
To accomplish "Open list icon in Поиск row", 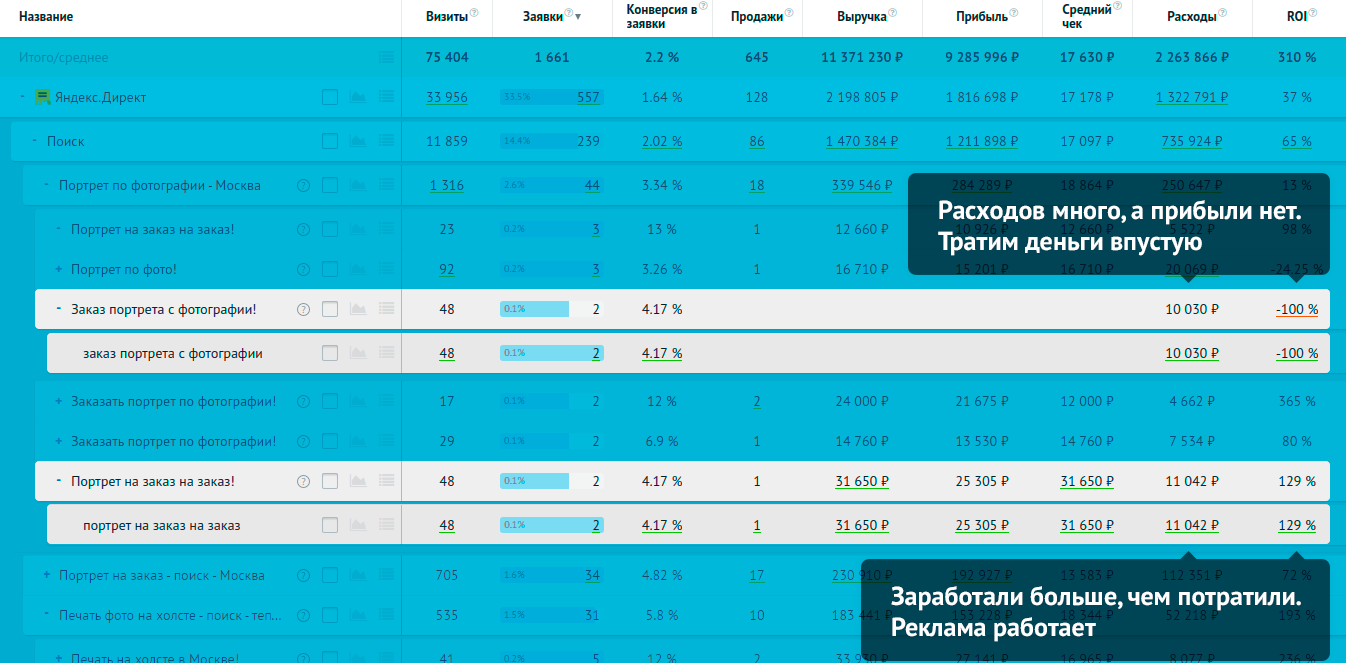I will point(387,141).
